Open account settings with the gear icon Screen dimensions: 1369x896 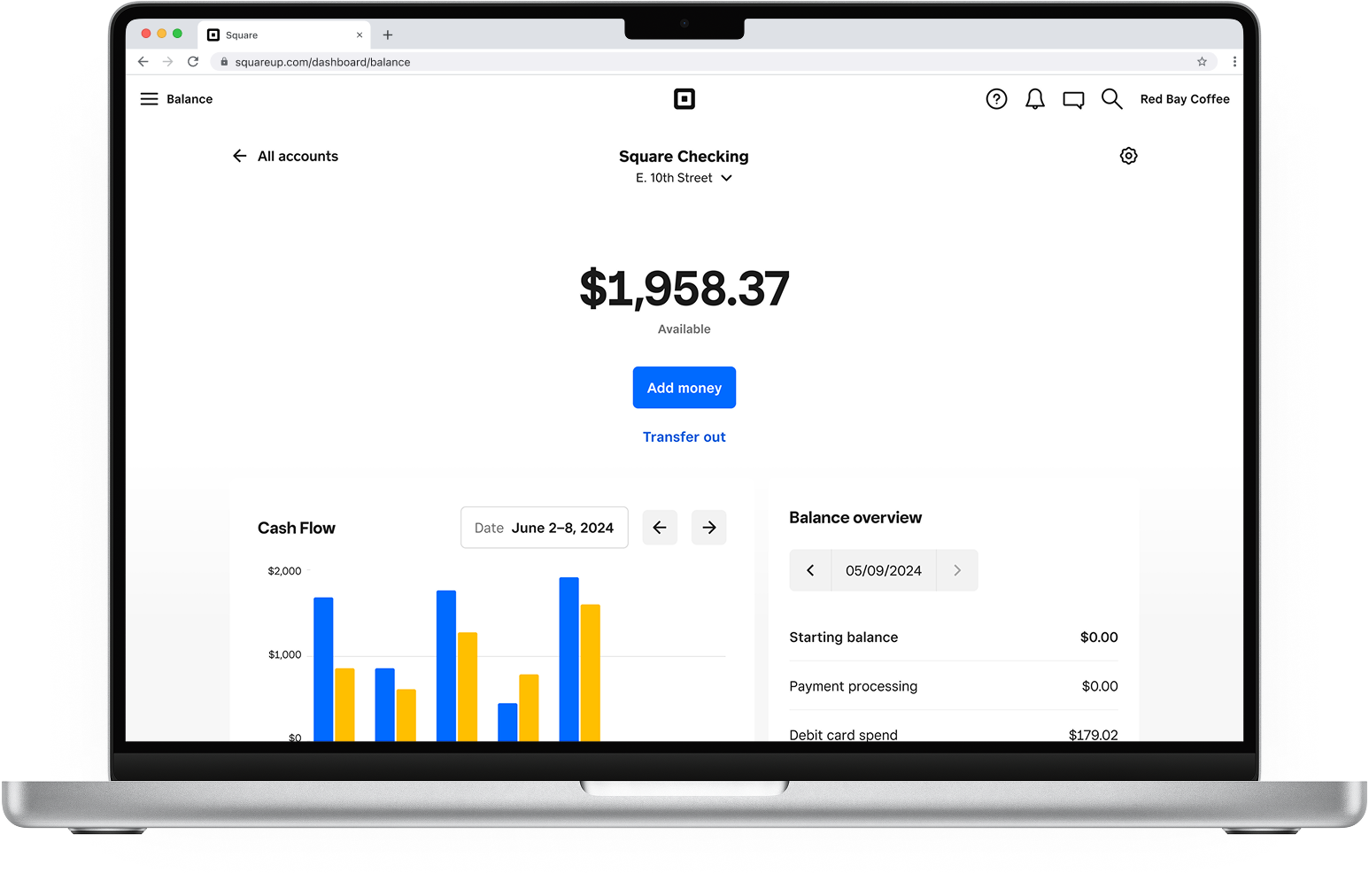[1128, 155]
